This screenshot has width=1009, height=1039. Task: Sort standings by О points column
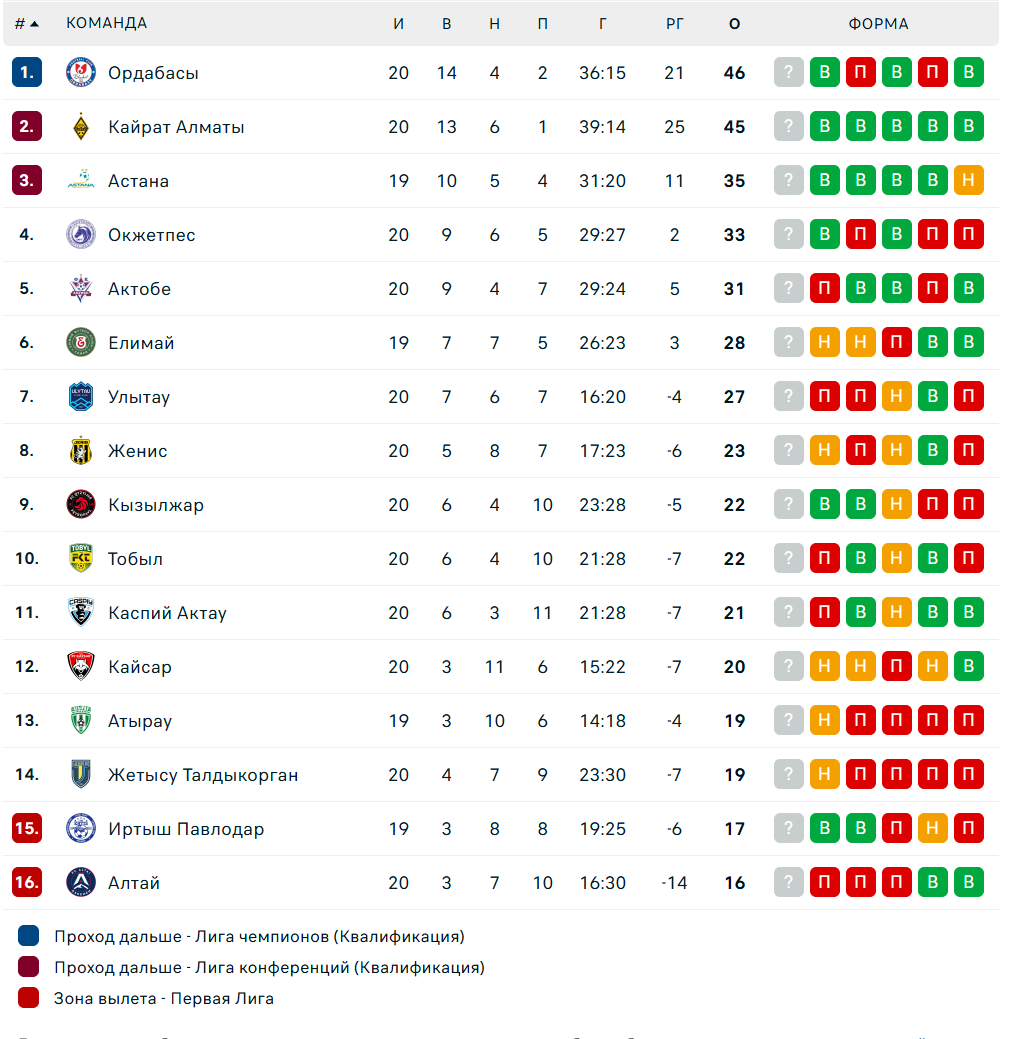pyautogui.click(x=734, y=24)
